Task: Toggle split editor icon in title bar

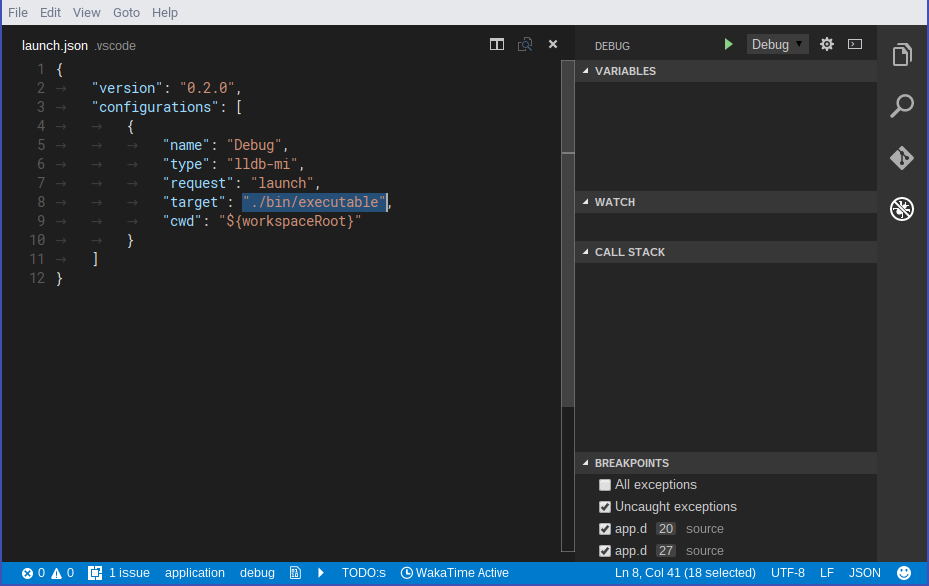Action: (497, 44)
